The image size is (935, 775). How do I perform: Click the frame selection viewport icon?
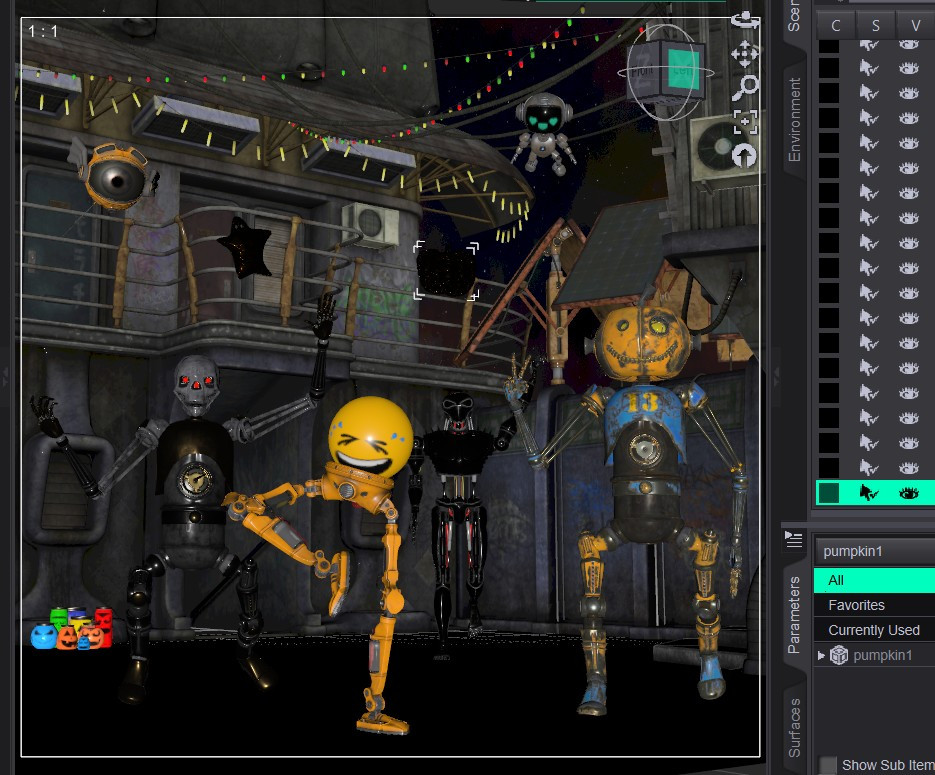click(745, 123)
